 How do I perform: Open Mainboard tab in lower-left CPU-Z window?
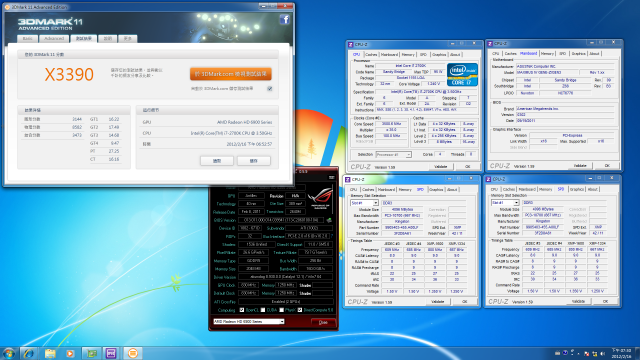(386, 189)
